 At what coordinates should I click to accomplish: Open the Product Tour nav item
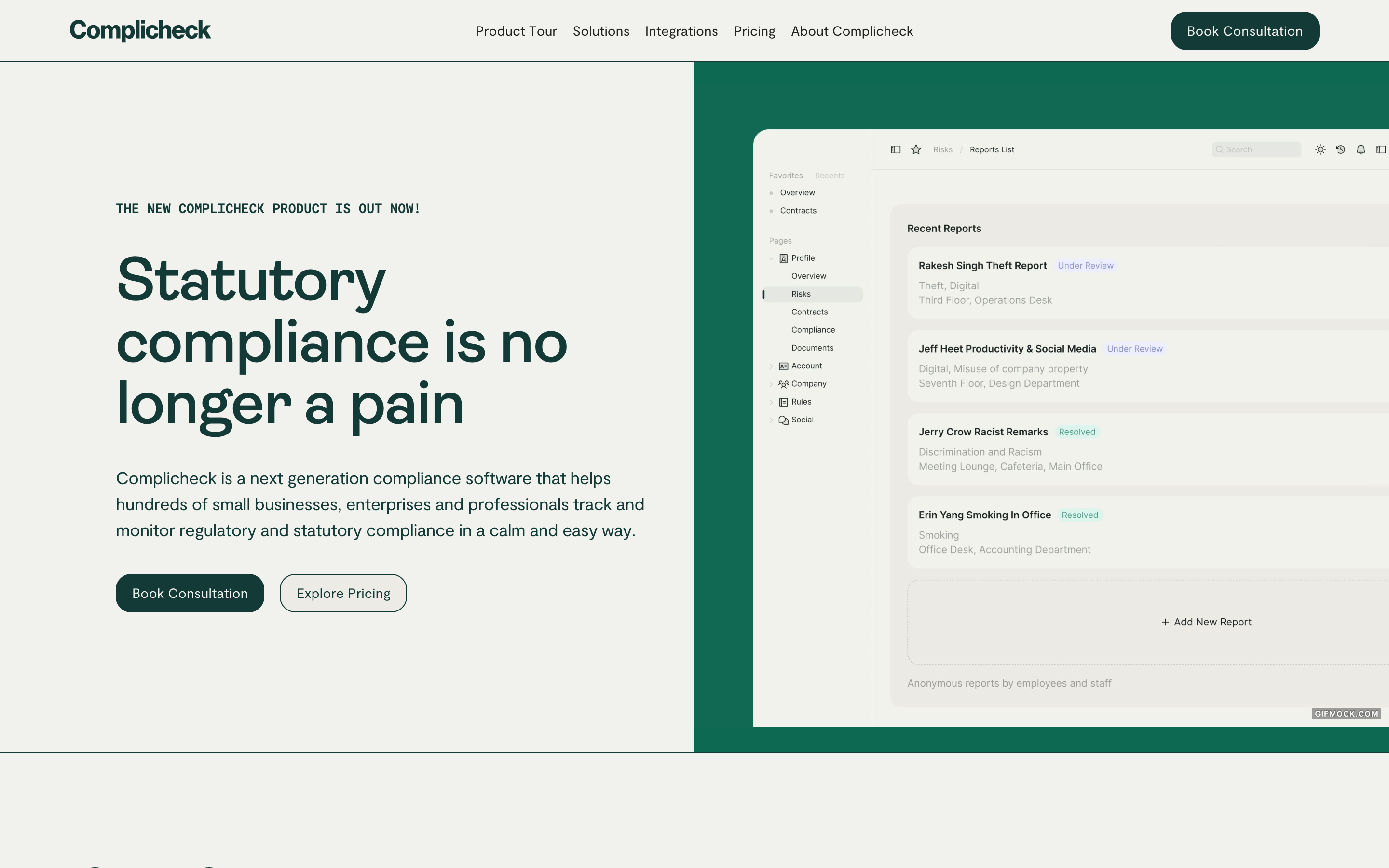click(516, 31)
